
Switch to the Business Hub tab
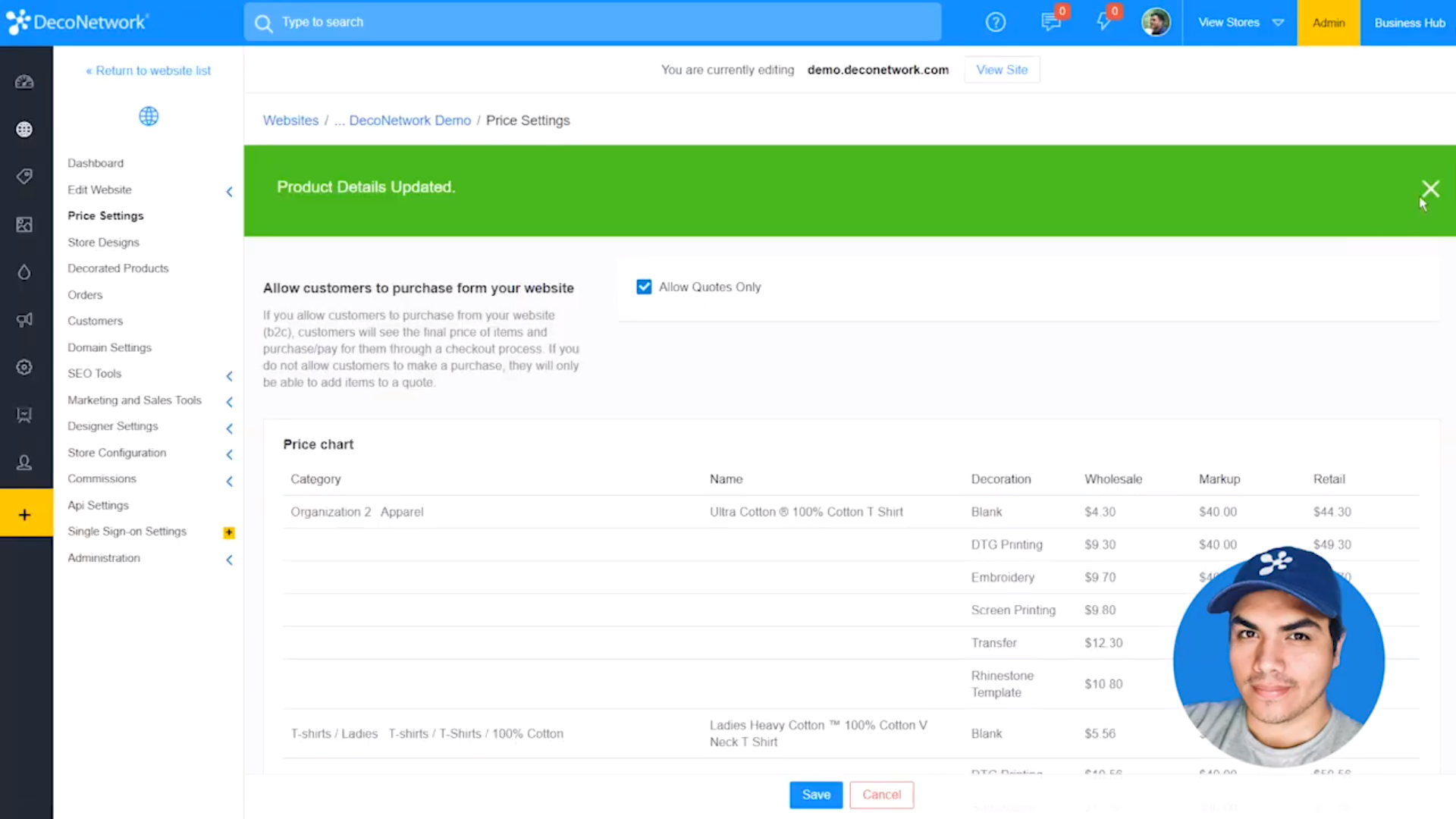pyautogui.click(x=1409, y=22)
